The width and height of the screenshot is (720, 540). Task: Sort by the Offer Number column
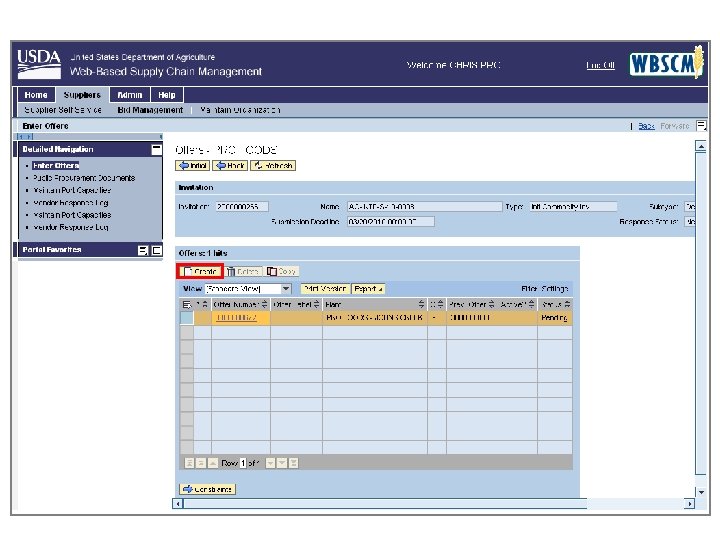pos(264,304)
